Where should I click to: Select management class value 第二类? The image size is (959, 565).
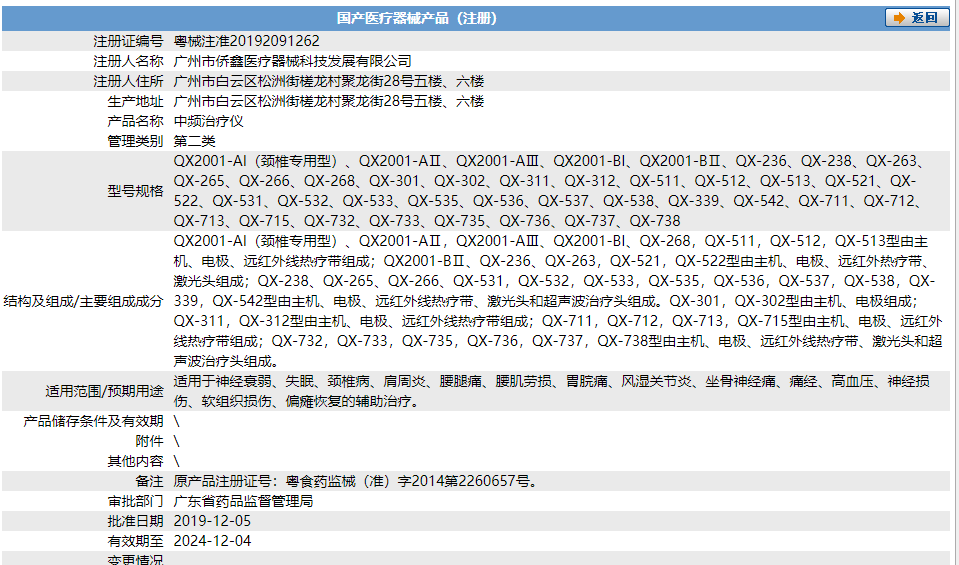point(194,141)
